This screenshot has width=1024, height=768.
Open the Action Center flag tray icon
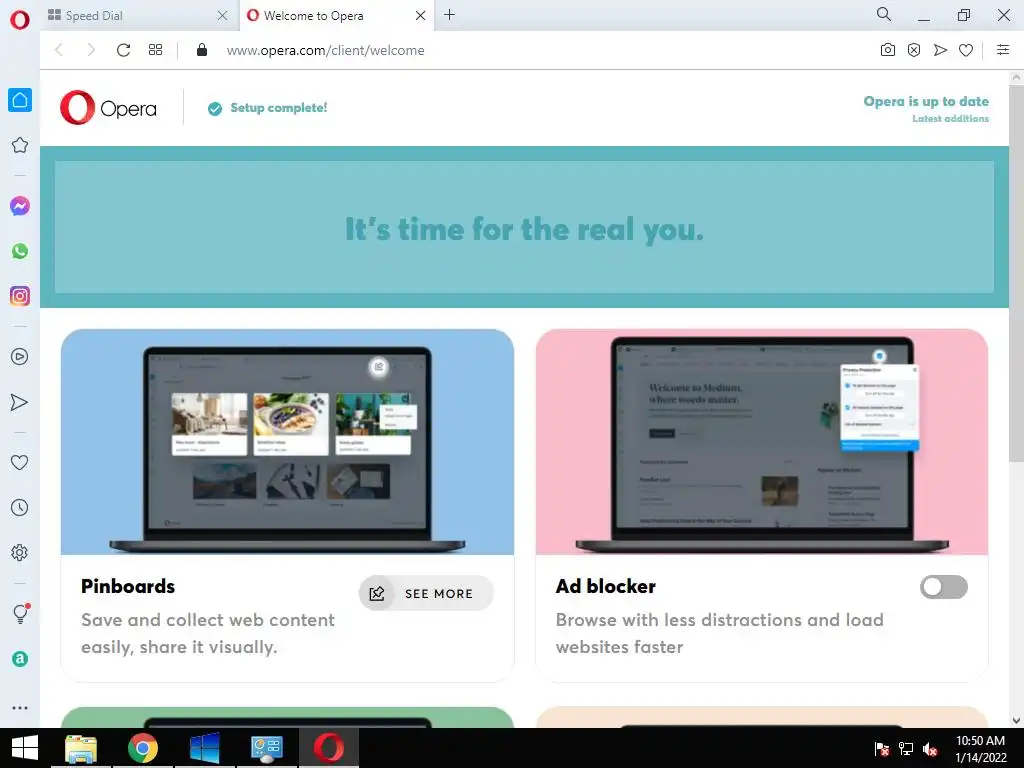(x=882, y=749)
